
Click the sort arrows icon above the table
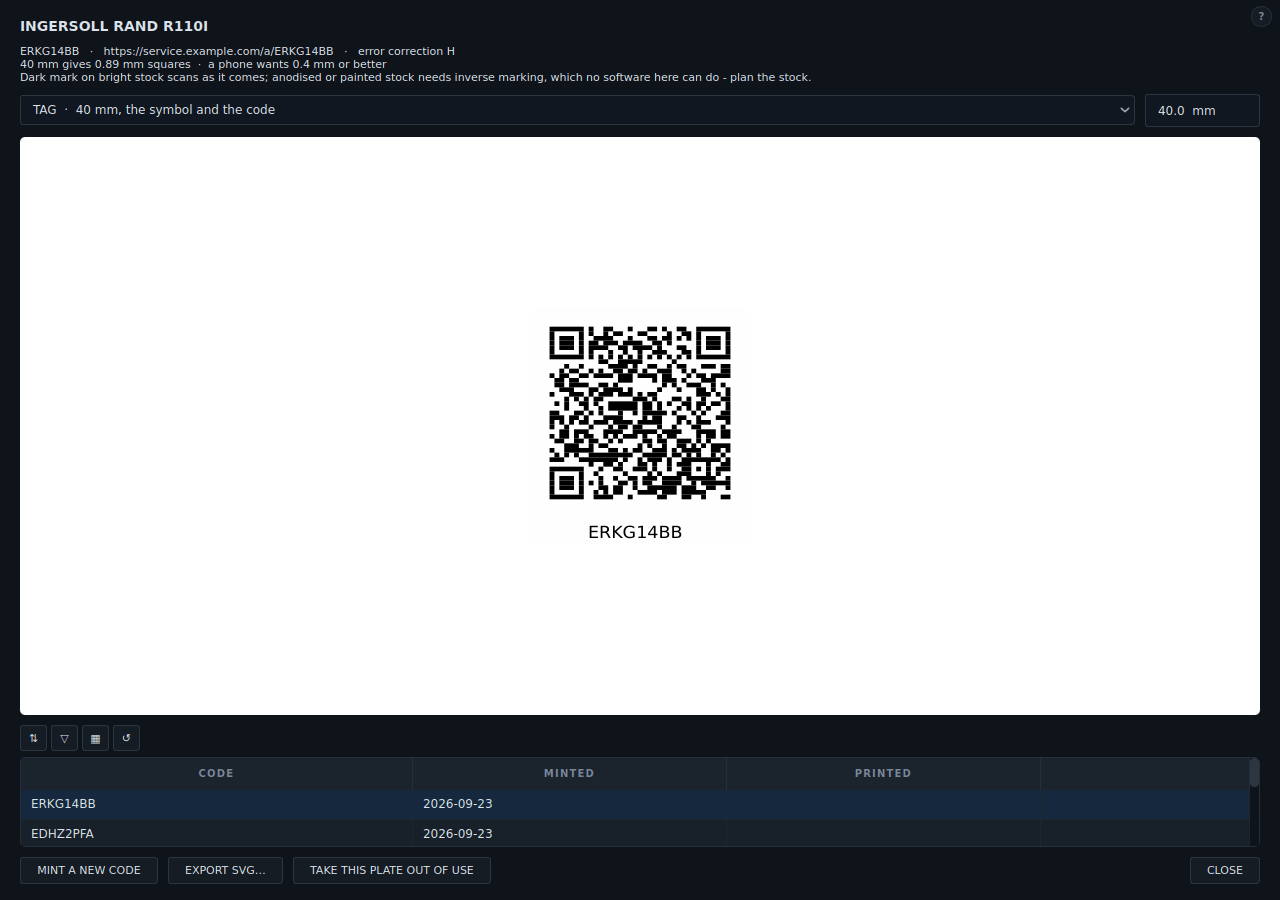point(33,738)
